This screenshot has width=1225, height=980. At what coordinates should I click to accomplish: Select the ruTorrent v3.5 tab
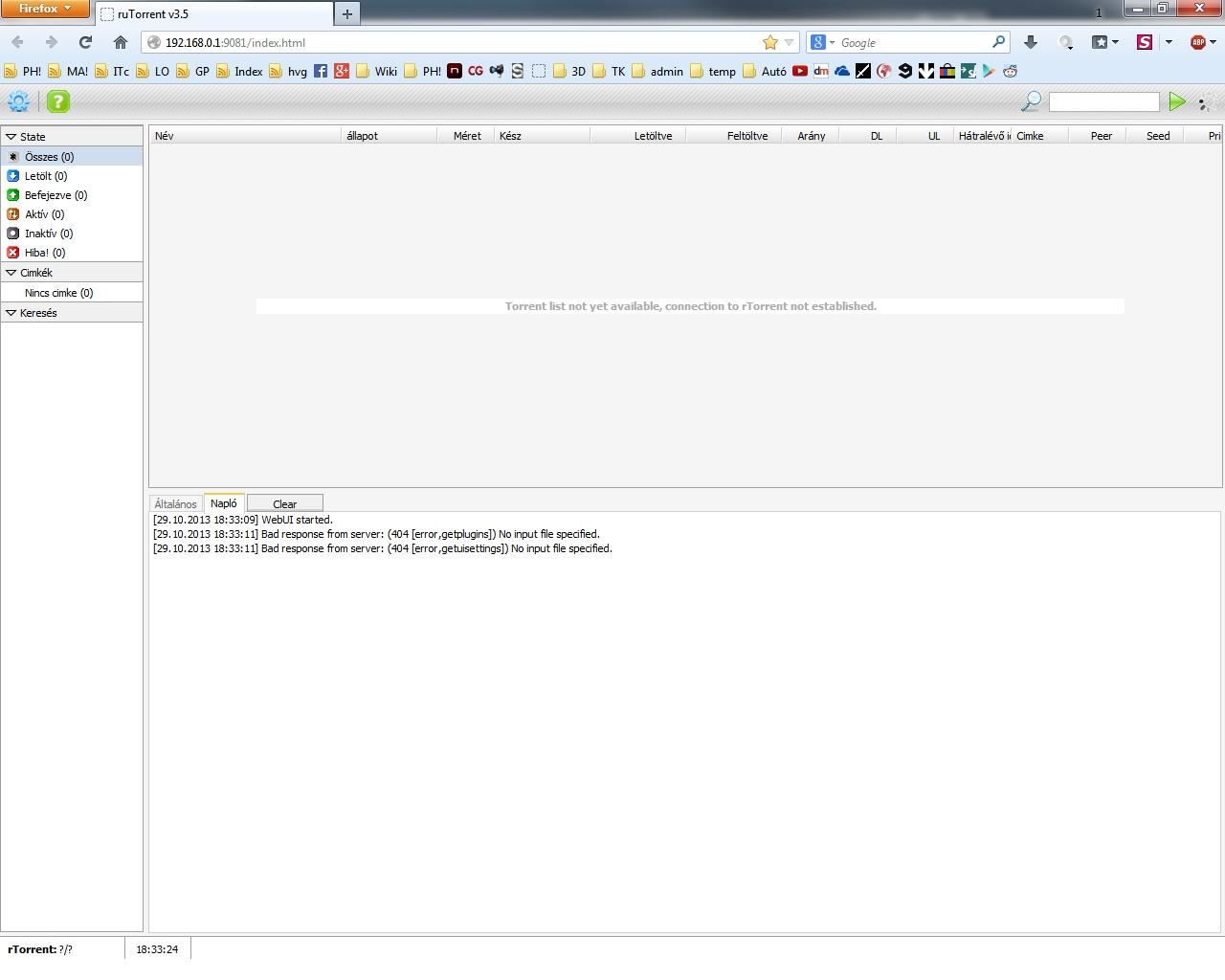point(213,14)
